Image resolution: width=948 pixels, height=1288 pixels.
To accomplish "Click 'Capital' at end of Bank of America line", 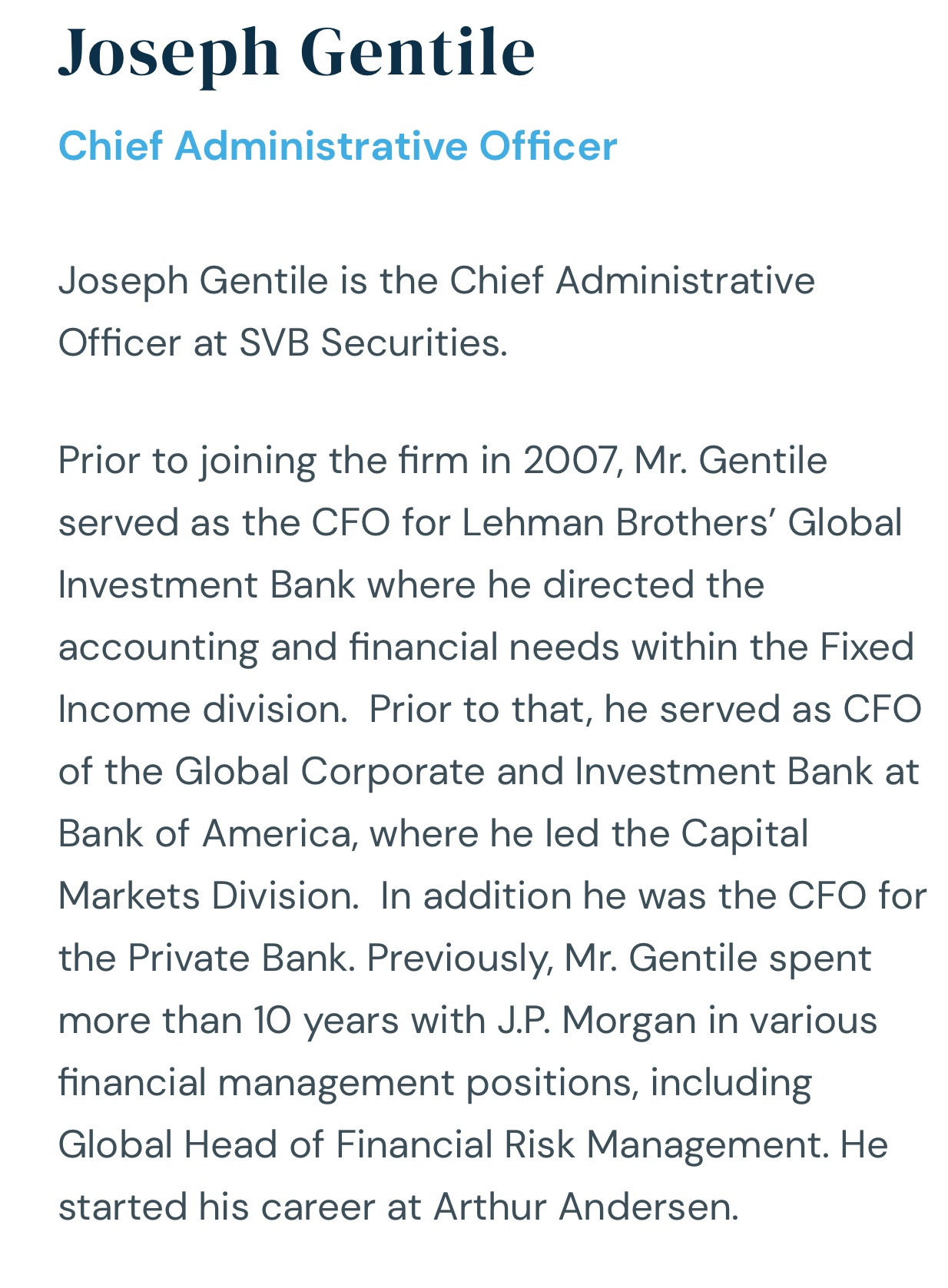I will click(x=744, y=834).
